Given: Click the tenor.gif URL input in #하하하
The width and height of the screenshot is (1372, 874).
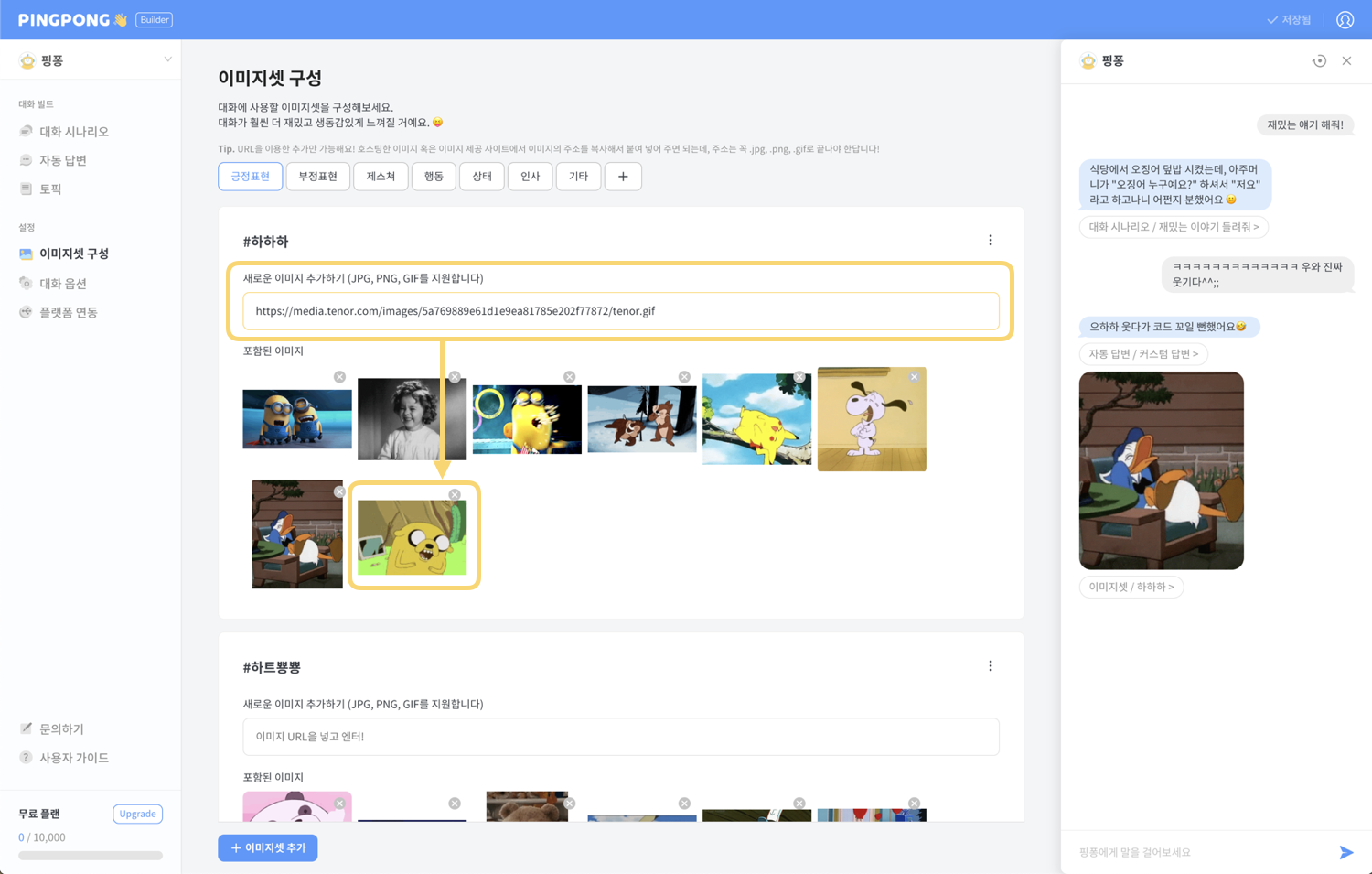Looking at the screenshot, I should (621, 311).
